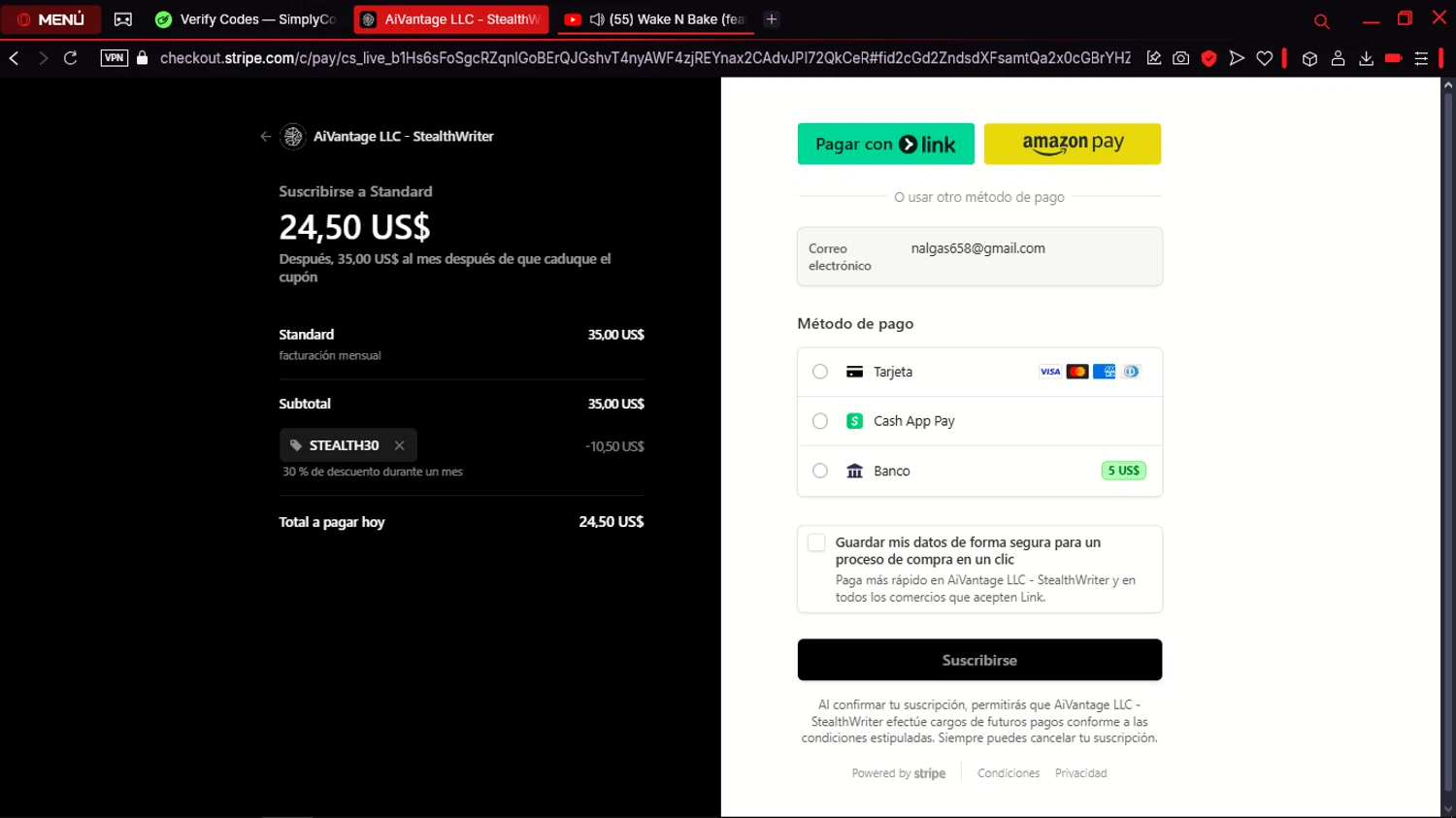Click the Banco bank building icon

(854, 471)
